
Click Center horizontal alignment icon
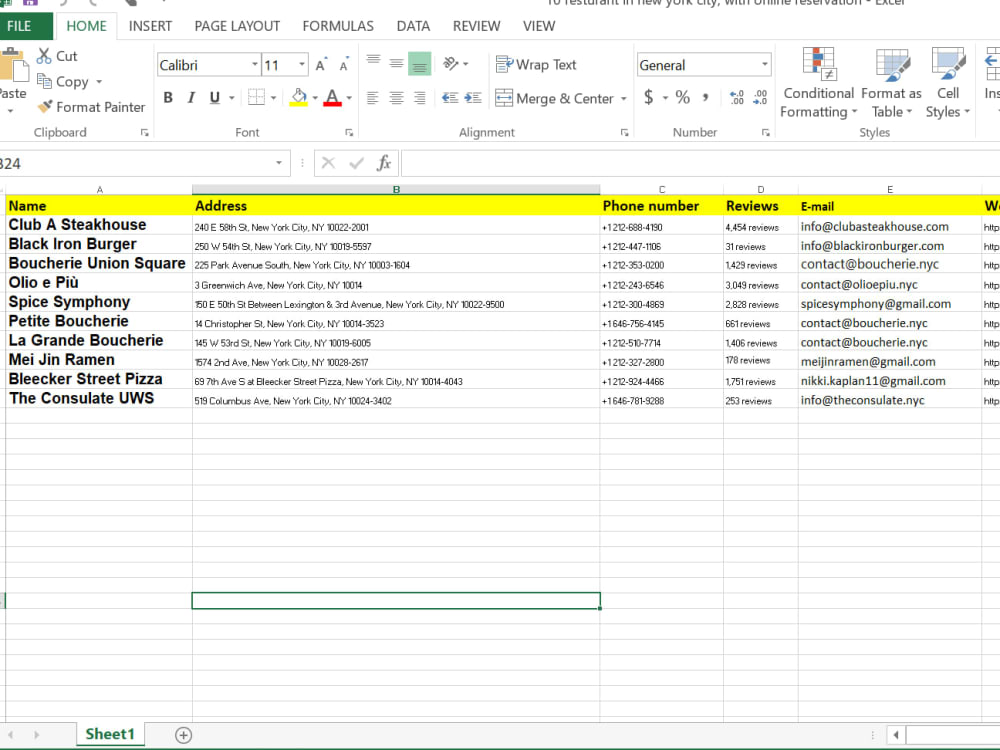click(x=396, y=98)
